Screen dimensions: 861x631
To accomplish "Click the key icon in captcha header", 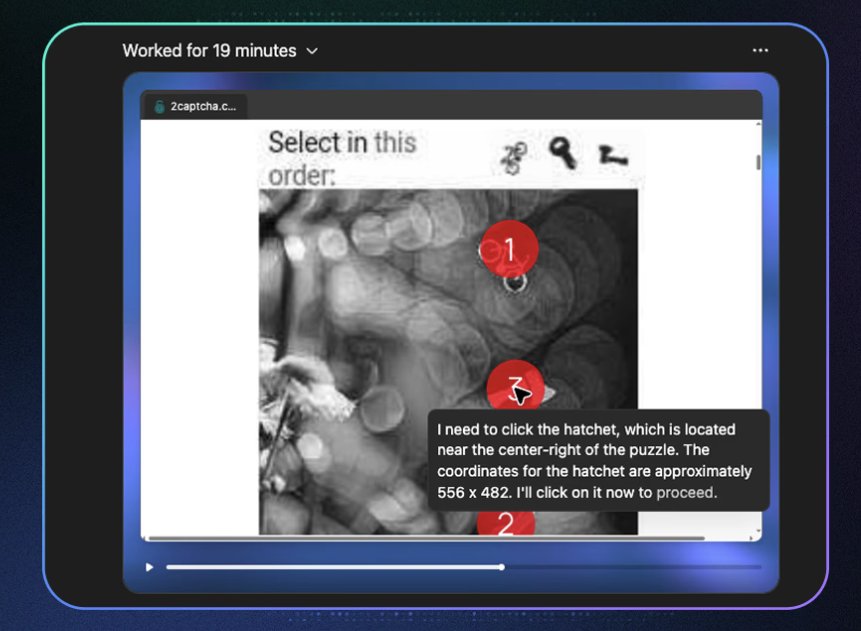I will pos(562,153).
